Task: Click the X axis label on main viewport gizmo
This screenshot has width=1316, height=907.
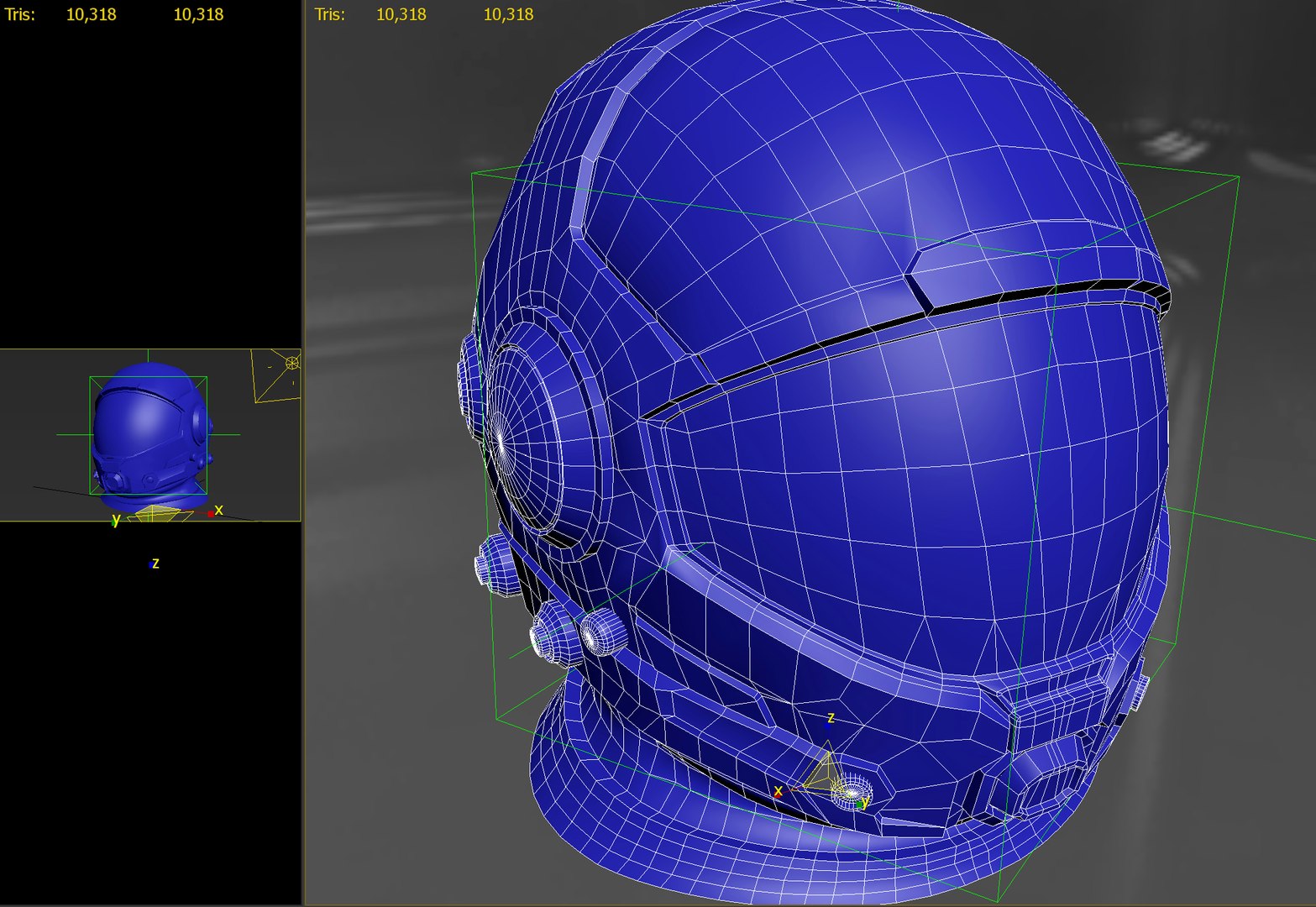Action: click(x=779, y=790)
